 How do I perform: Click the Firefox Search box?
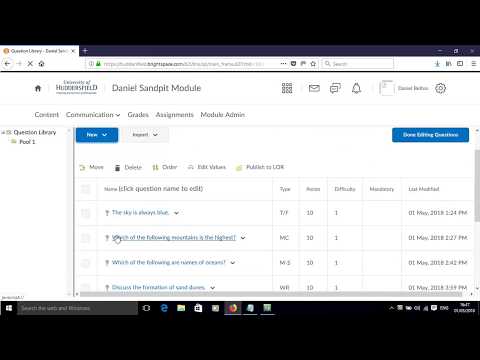point(357,64)
